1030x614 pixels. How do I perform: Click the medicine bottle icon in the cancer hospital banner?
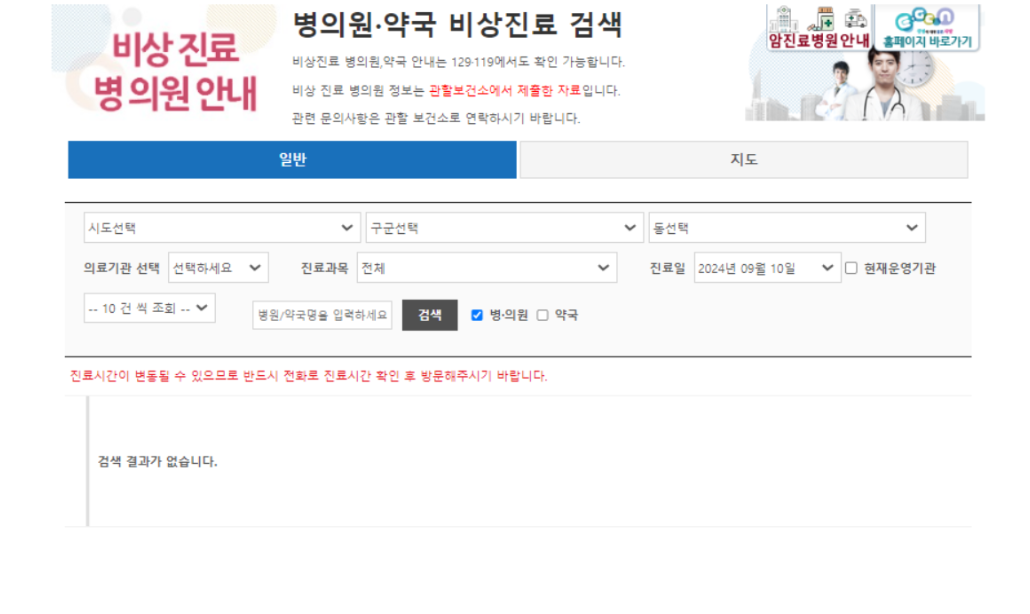pyautogui.click(x=824, y=19)
